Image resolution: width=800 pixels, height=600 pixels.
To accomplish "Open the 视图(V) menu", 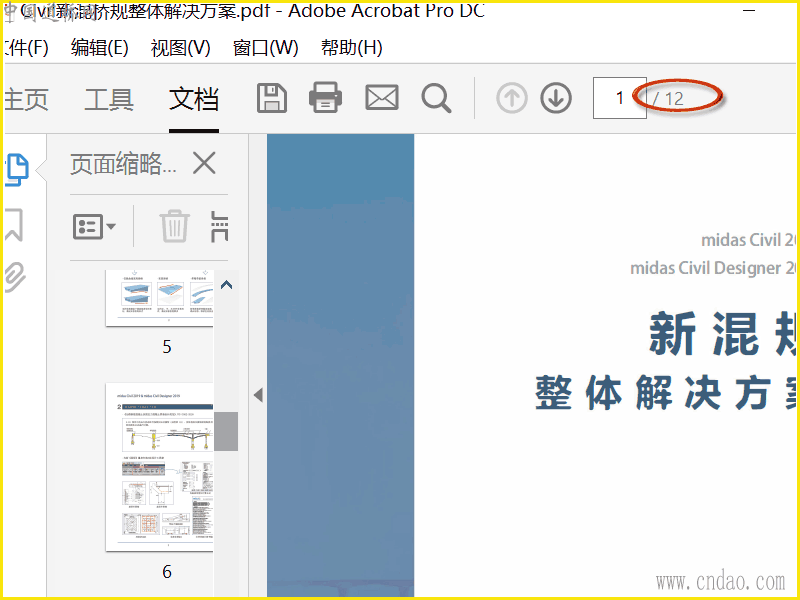I will coord(181,48).
